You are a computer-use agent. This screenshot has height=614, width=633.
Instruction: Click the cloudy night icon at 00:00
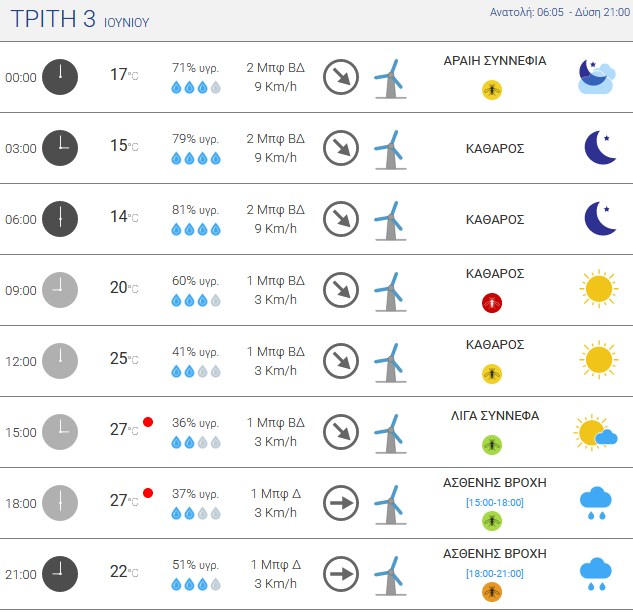[x=598, y=77]
